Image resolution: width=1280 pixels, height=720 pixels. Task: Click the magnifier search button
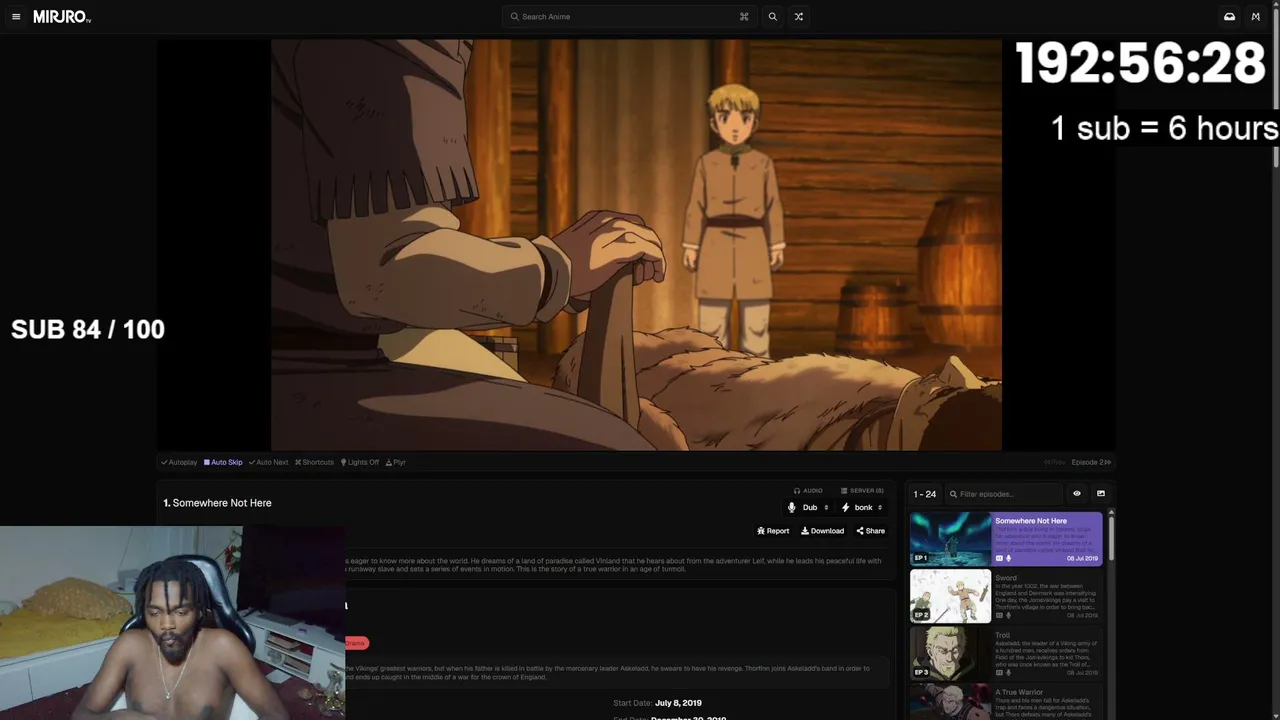[772, 17]
